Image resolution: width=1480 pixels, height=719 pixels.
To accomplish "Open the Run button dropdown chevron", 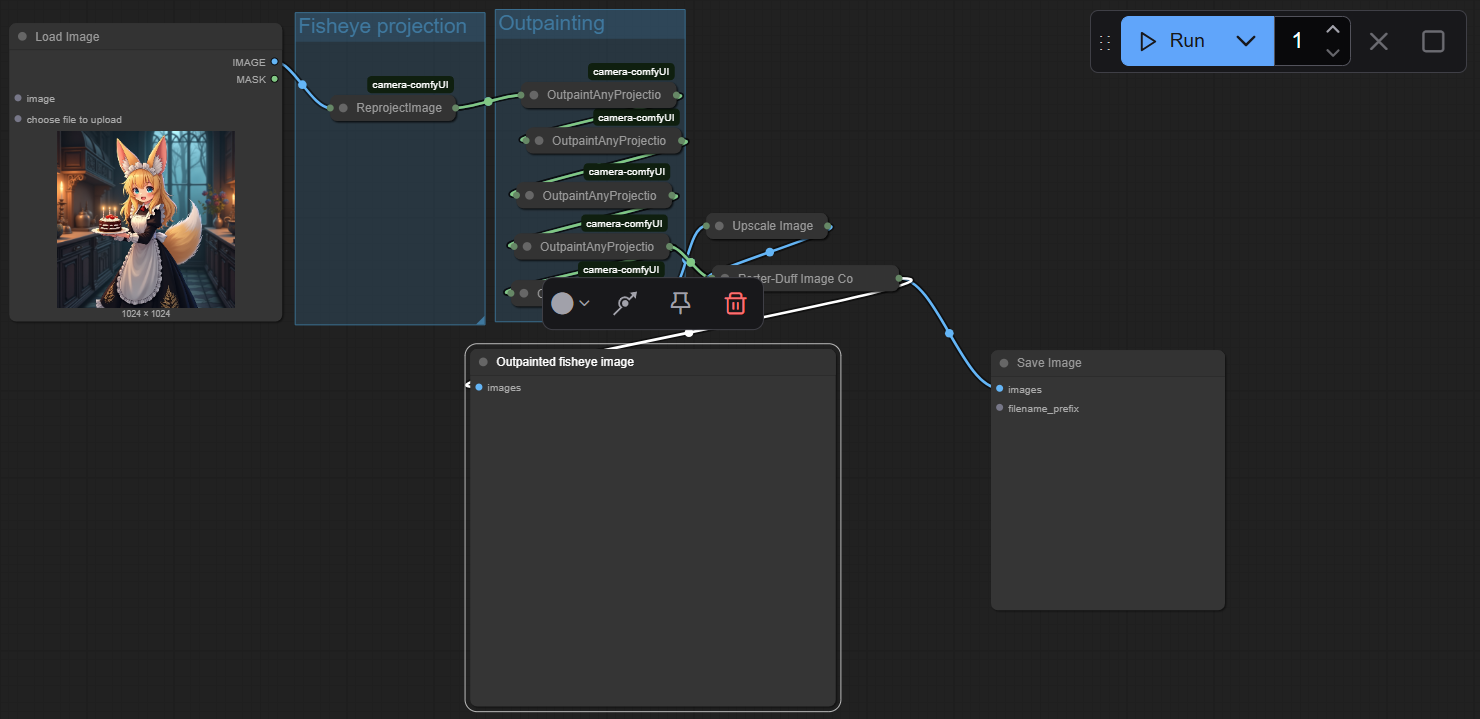I will tap(1245, 41).
